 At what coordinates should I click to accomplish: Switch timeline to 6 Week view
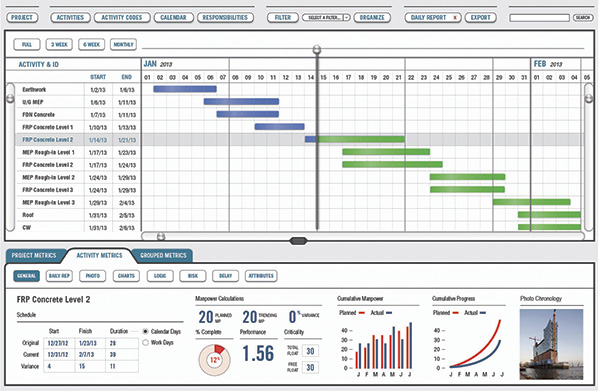91,44
